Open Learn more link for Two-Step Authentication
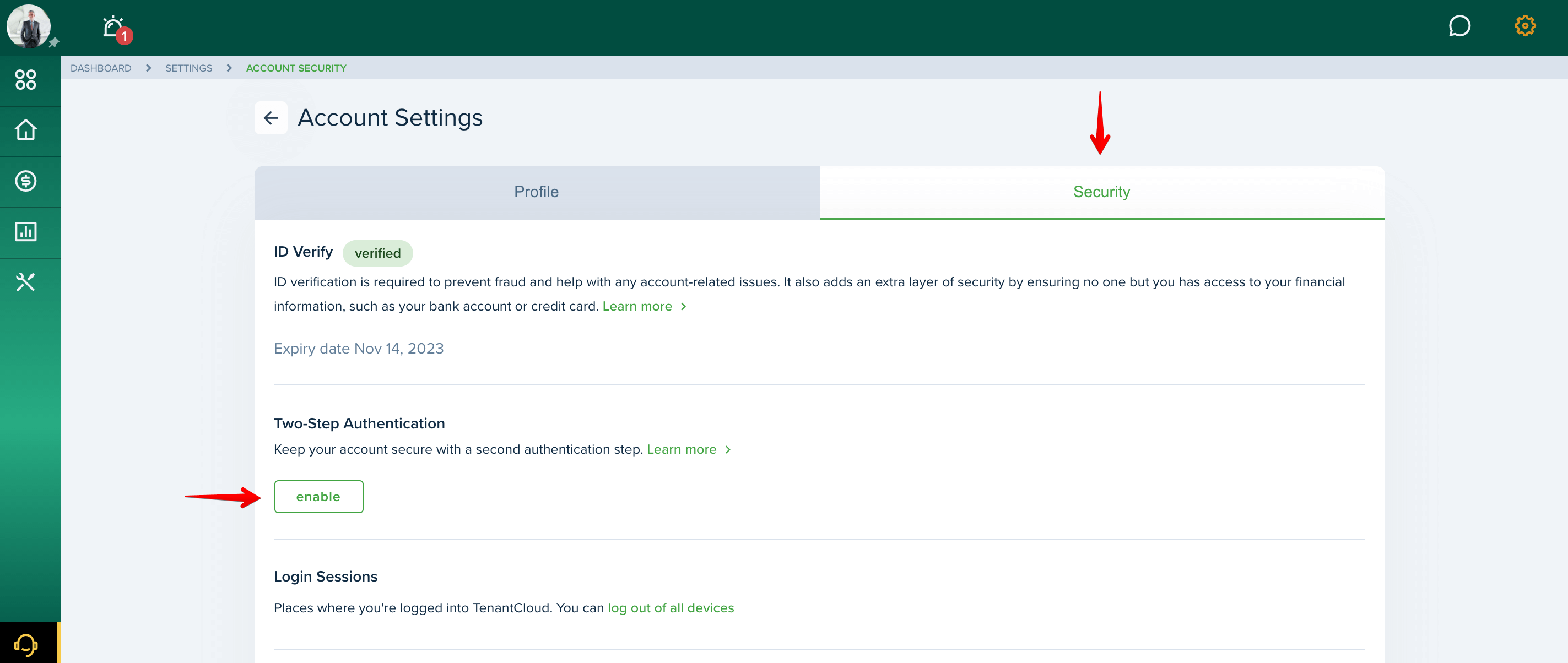 tap(689, 449)
